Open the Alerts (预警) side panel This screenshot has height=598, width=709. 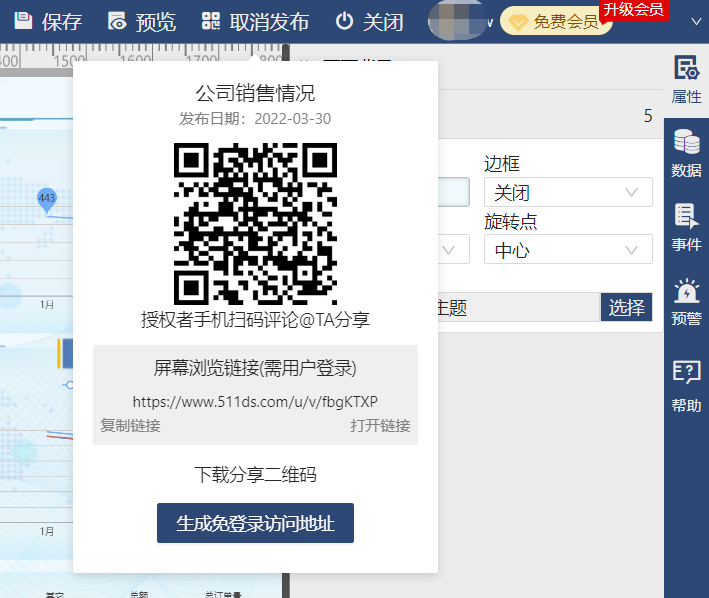(x=686, y=302)
